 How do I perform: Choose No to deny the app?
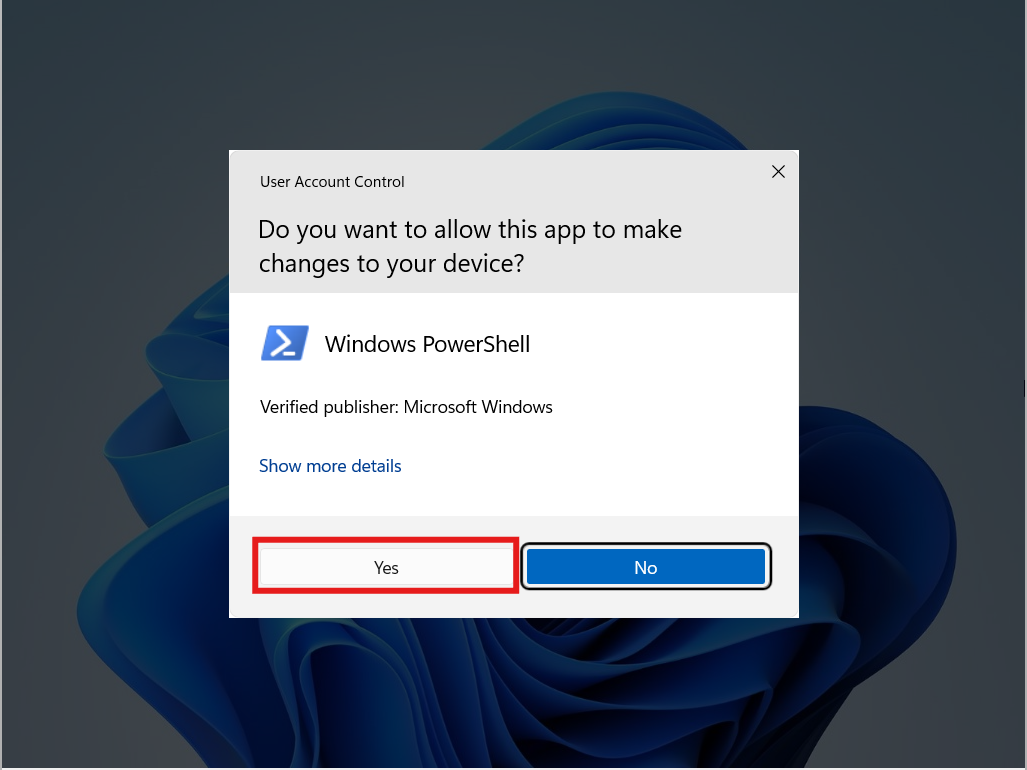pyautogui.click(x=646, y=567)
